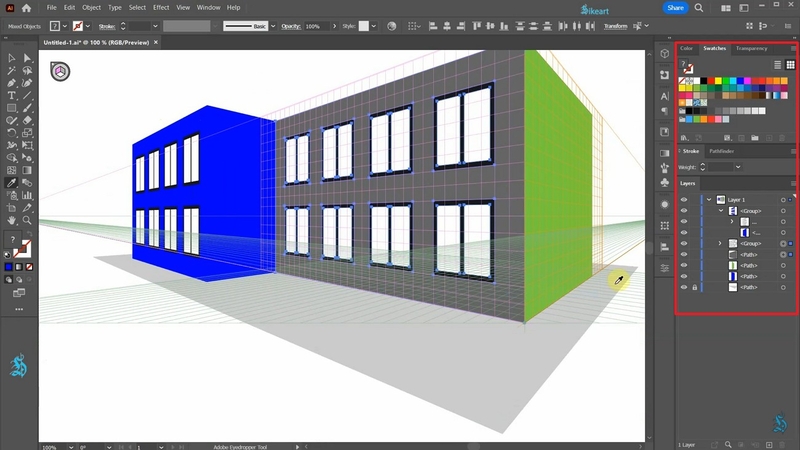This screenshot has height=450, width=800.
Task: Collapse the first Group sublayer
Action: click(721, 211)
